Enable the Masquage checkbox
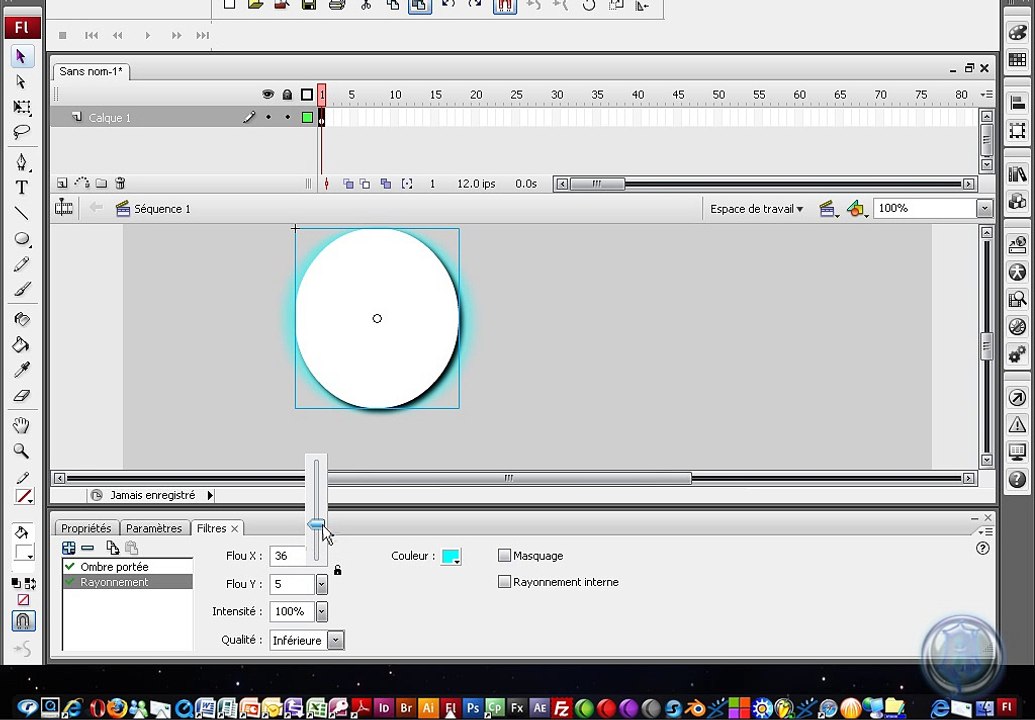1035x720 pixels. [504, 556]
